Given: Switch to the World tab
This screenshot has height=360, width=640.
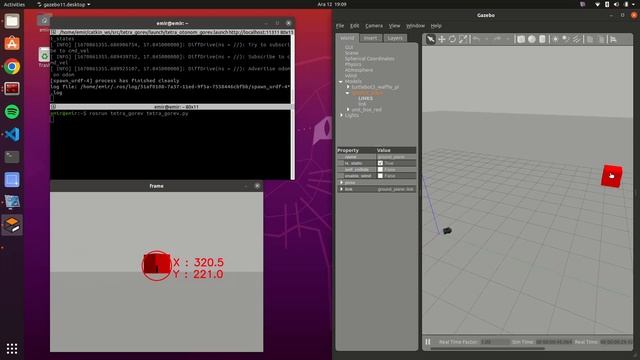Looking at the screenshot, I should point(347,38).
